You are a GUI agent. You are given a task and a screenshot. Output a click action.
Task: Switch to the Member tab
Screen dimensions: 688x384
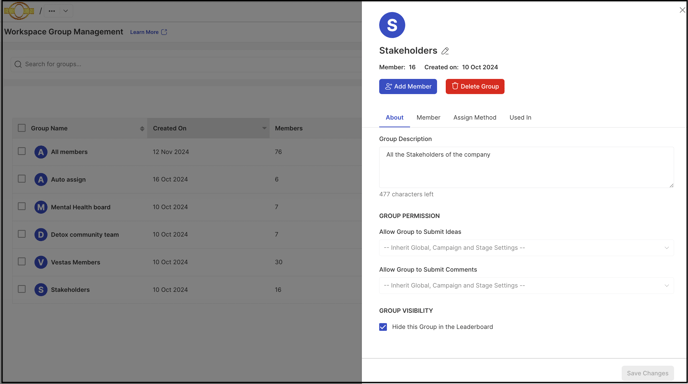pyautogui.click(x=428, y=118)
